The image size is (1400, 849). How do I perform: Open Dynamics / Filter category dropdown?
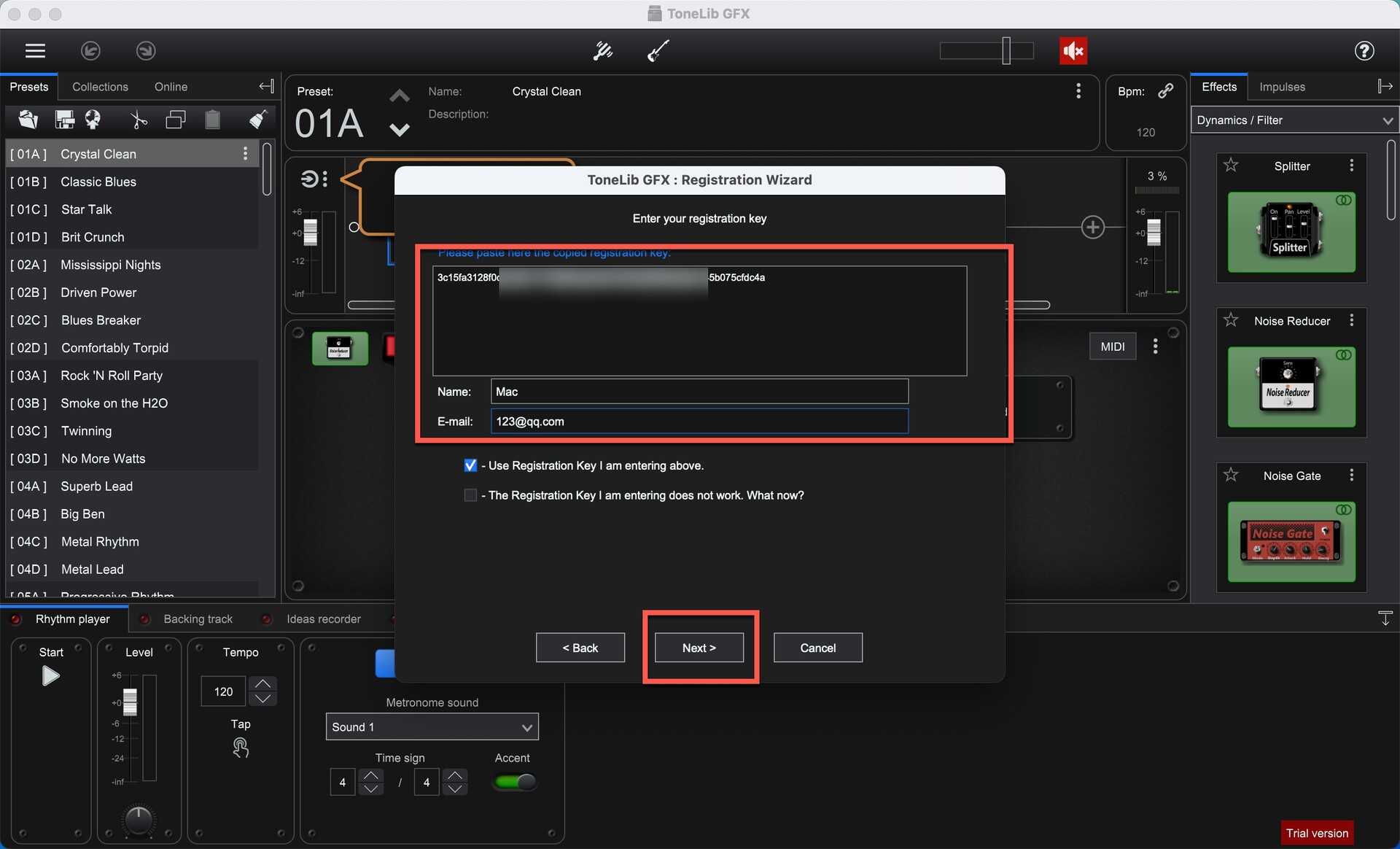click(x=1295, y=120)
